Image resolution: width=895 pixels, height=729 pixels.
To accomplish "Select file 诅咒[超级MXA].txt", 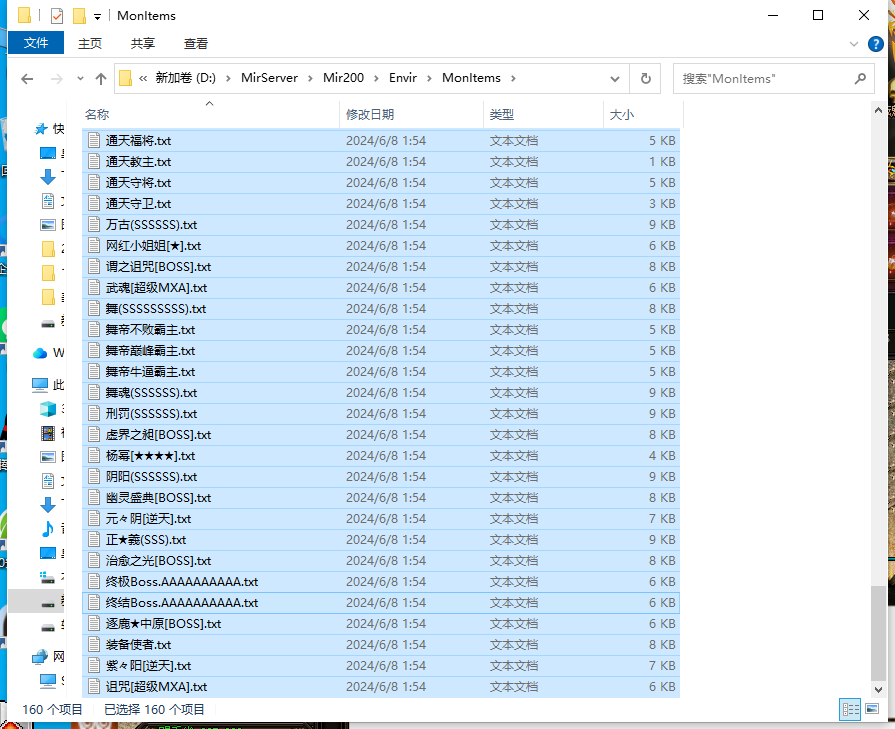I will pos(381,687).
